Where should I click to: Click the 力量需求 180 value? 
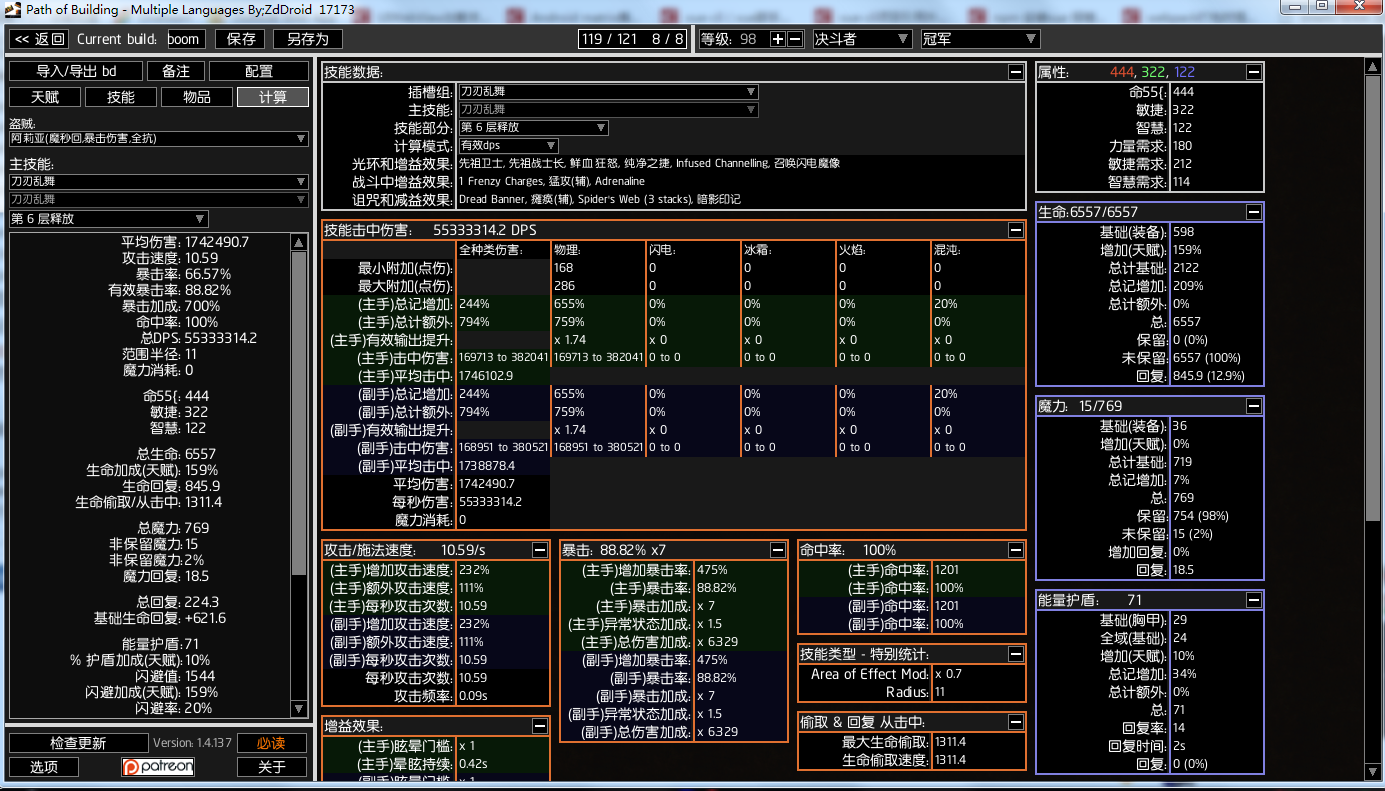coord(1183,146)
